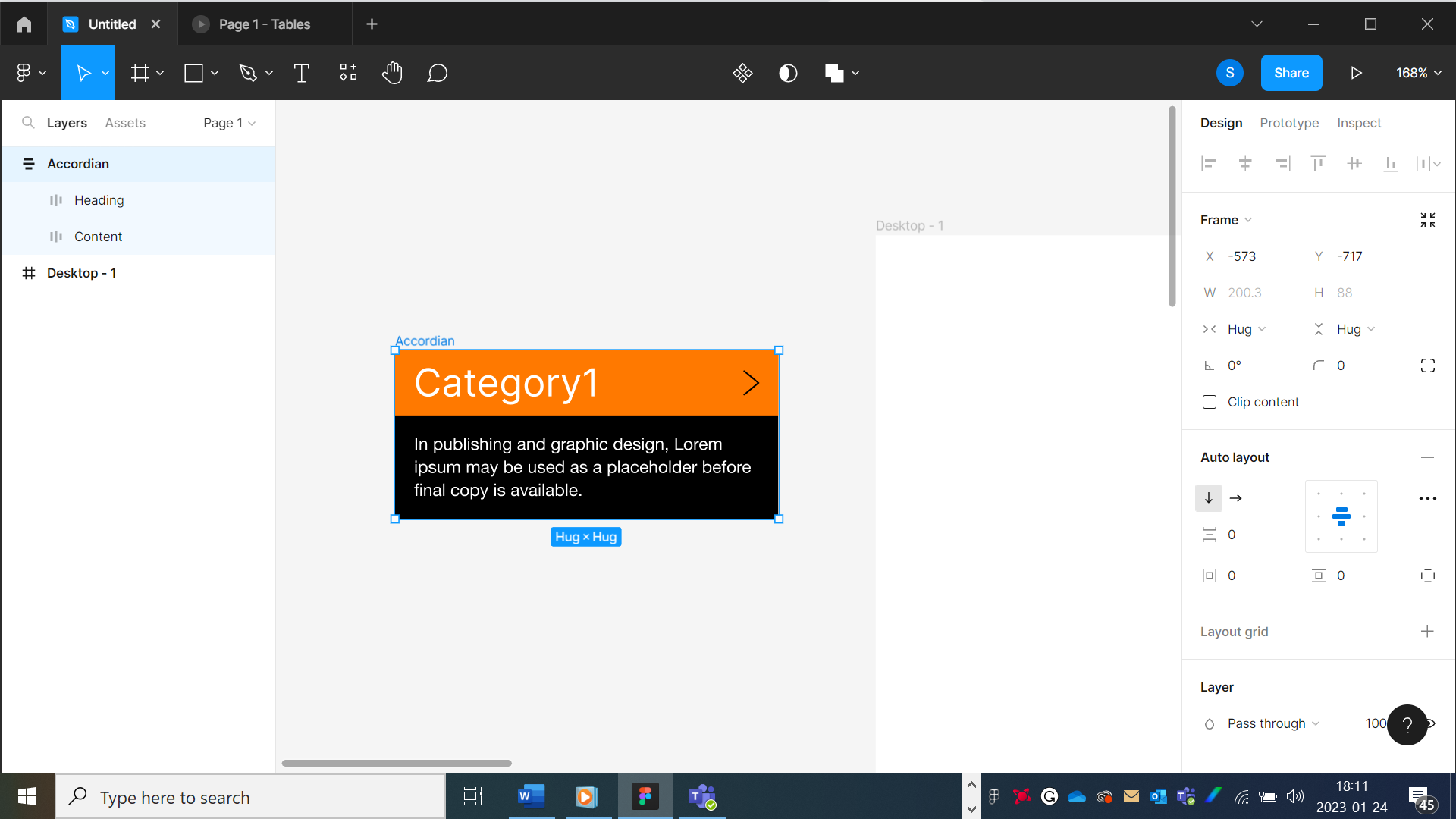The height and width of the screenshot is (819, 1456).
Task: Align selection to right
Action: (1282, 163)
